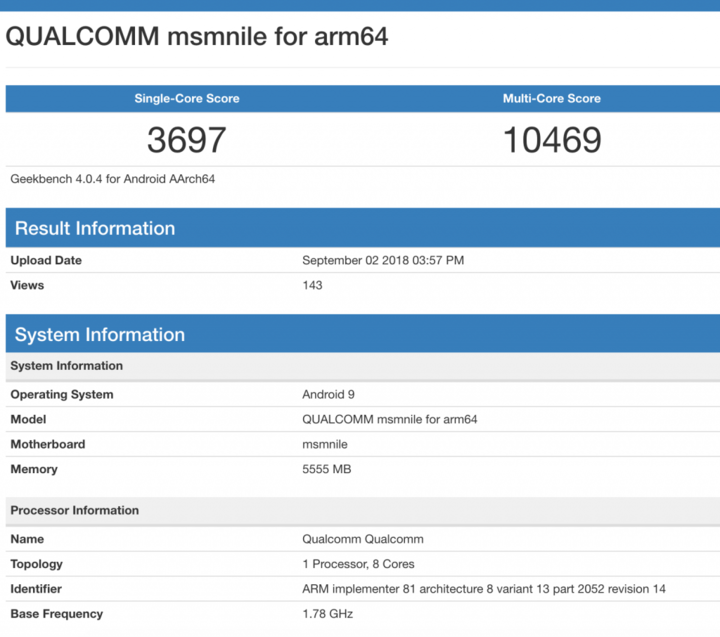Select the 'Android 9' value

click(328, 394)
